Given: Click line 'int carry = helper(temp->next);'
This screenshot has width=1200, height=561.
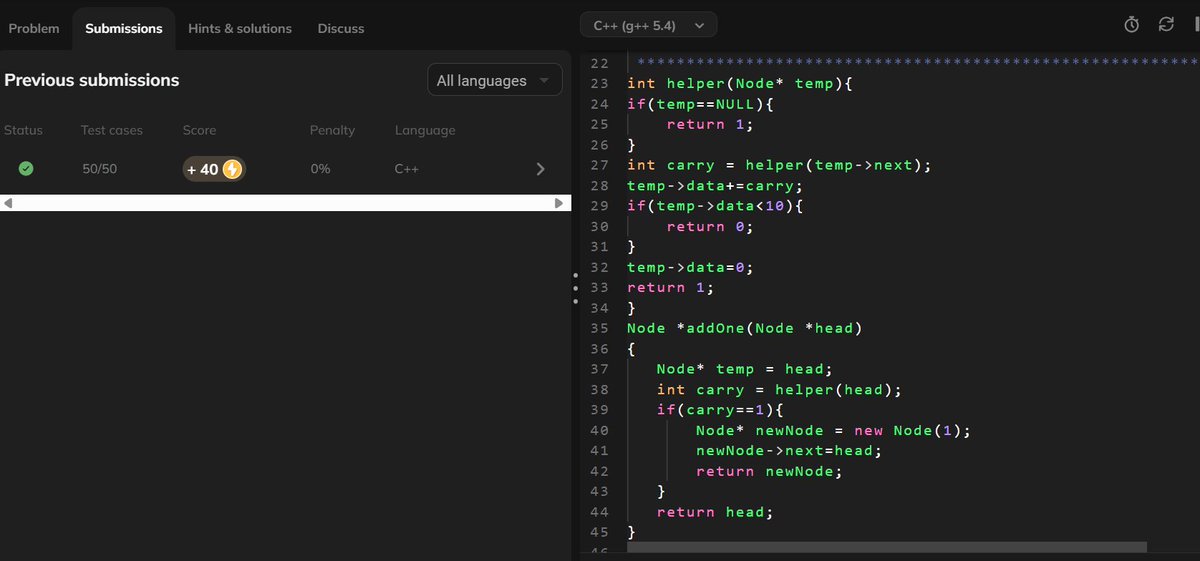Looking at the screenshot, I should (779, 165).
